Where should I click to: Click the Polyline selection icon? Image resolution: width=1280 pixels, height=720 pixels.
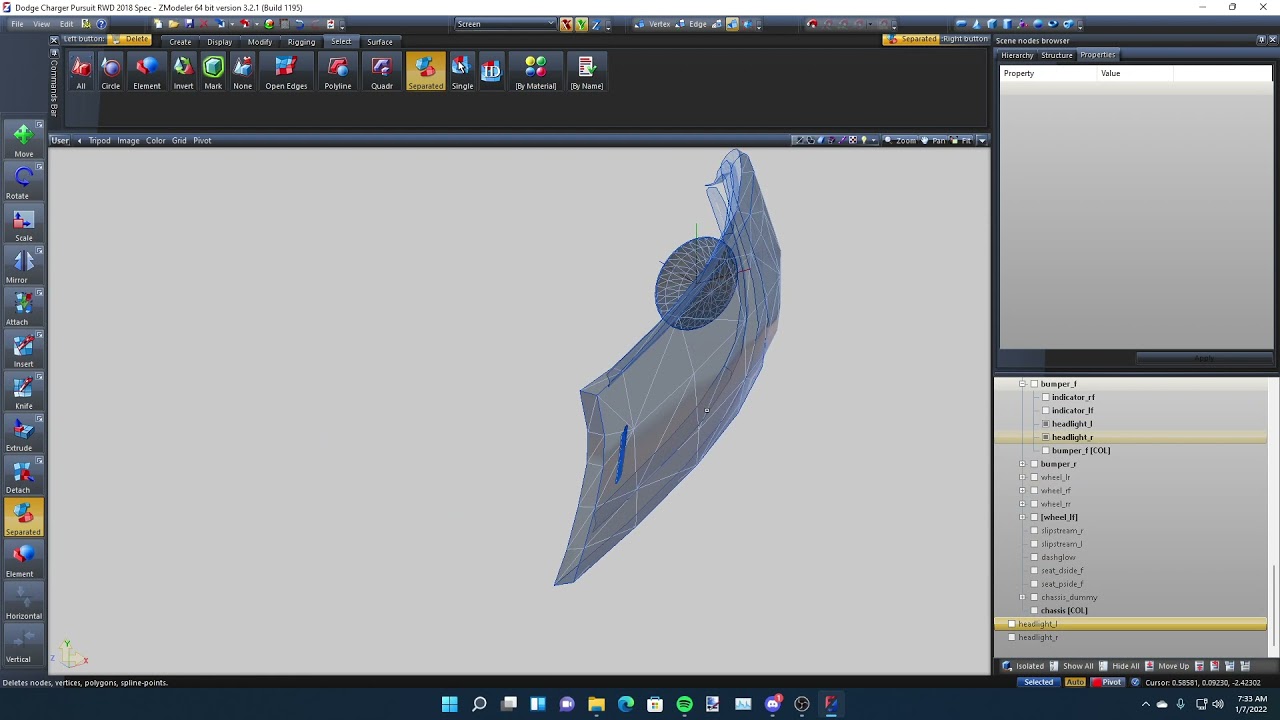338,72
